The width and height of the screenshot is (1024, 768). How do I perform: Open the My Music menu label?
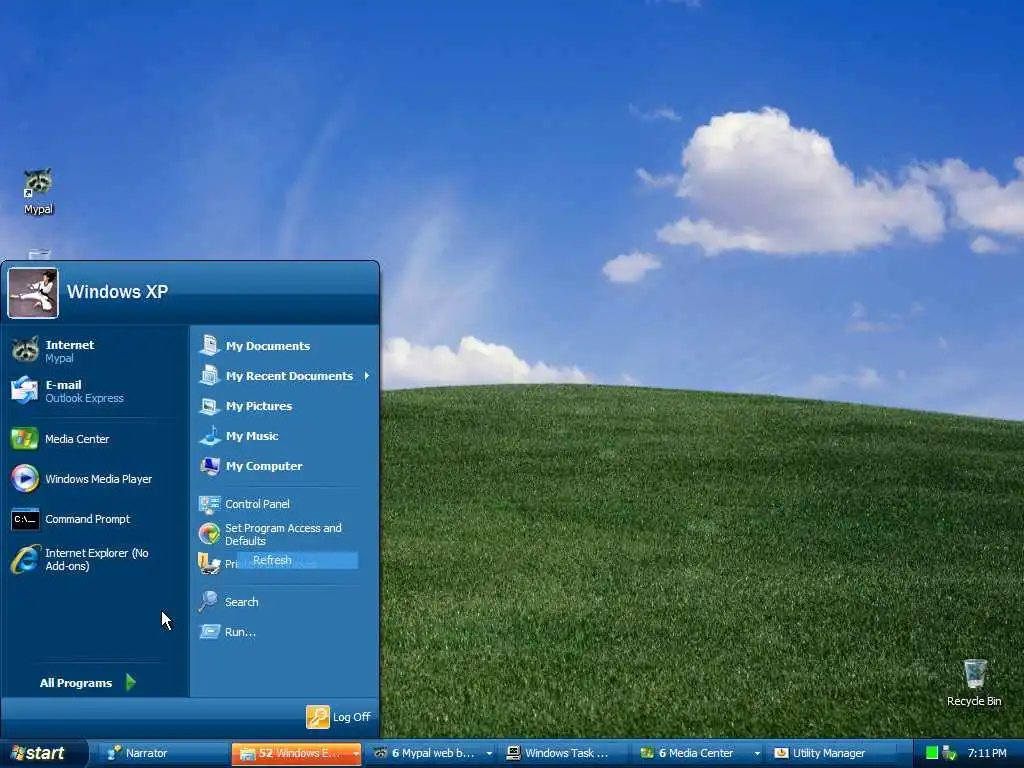tap(252, 436)
